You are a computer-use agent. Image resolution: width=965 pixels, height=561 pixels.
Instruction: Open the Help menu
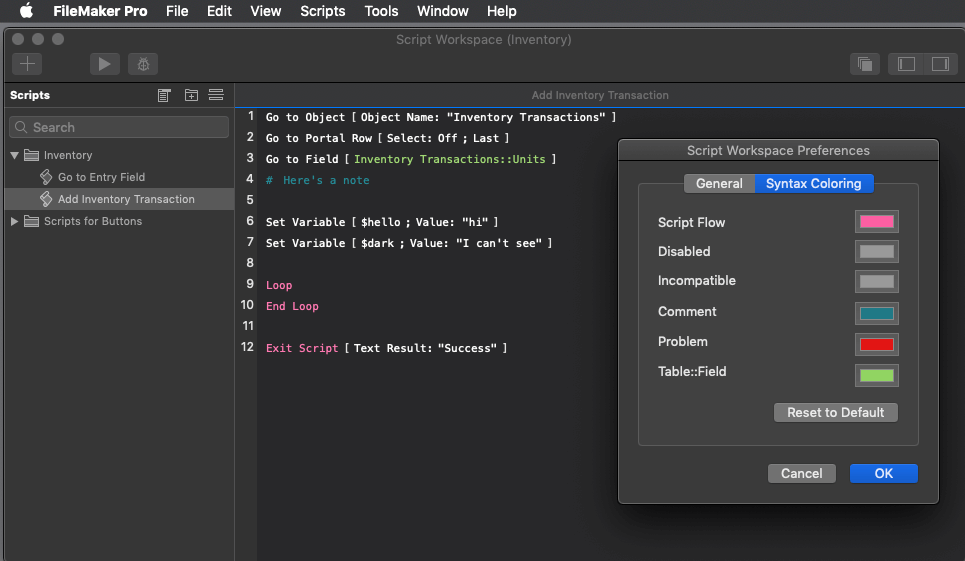502,11
